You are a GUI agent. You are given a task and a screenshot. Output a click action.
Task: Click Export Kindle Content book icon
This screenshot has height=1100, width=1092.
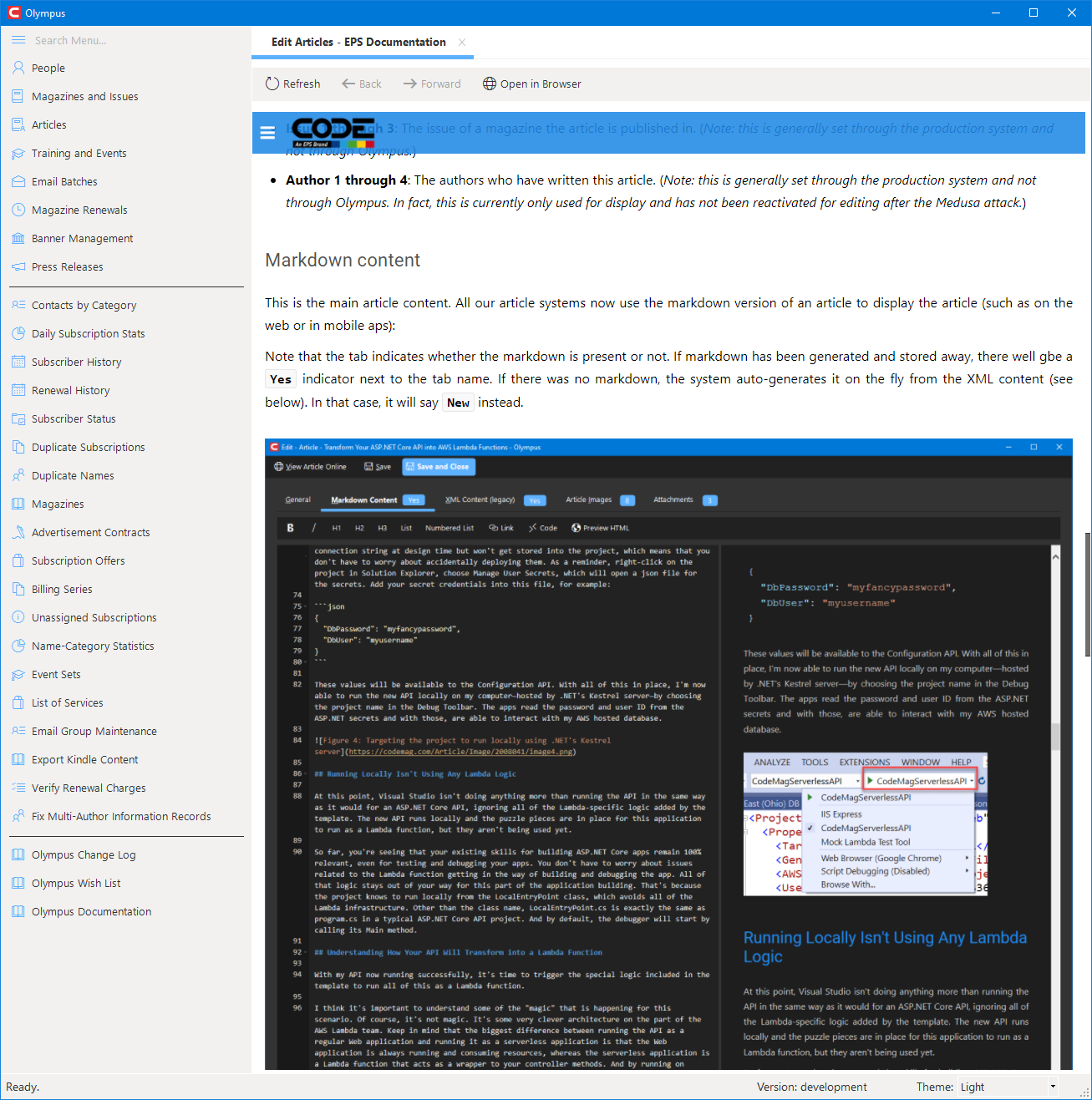pos(18,760)
